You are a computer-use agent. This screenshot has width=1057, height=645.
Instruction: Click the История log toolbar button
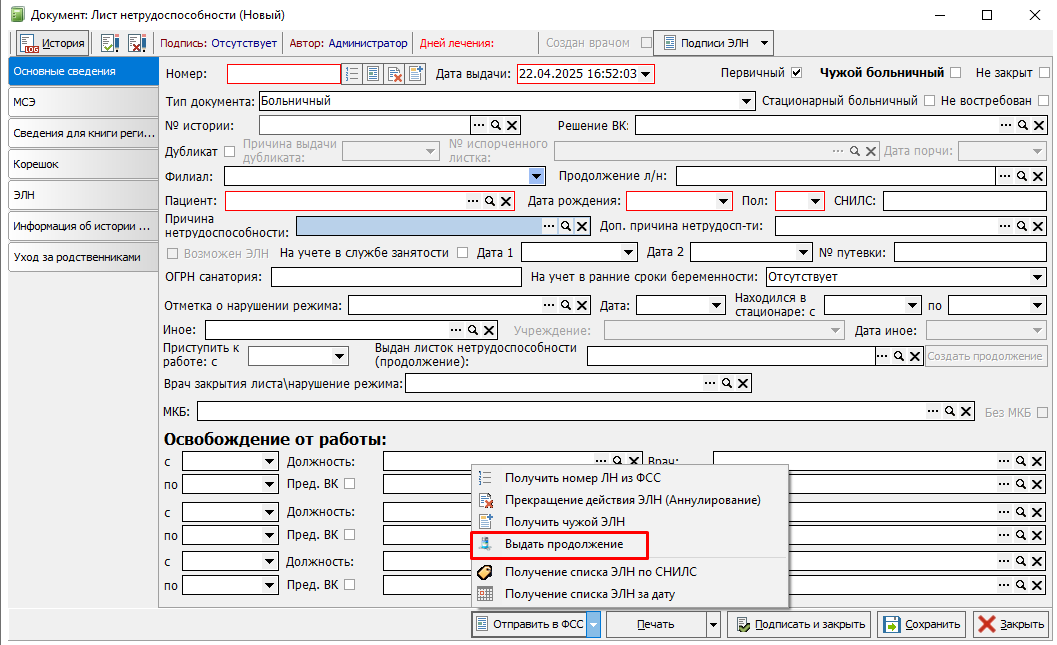click(x=52, y=43)
